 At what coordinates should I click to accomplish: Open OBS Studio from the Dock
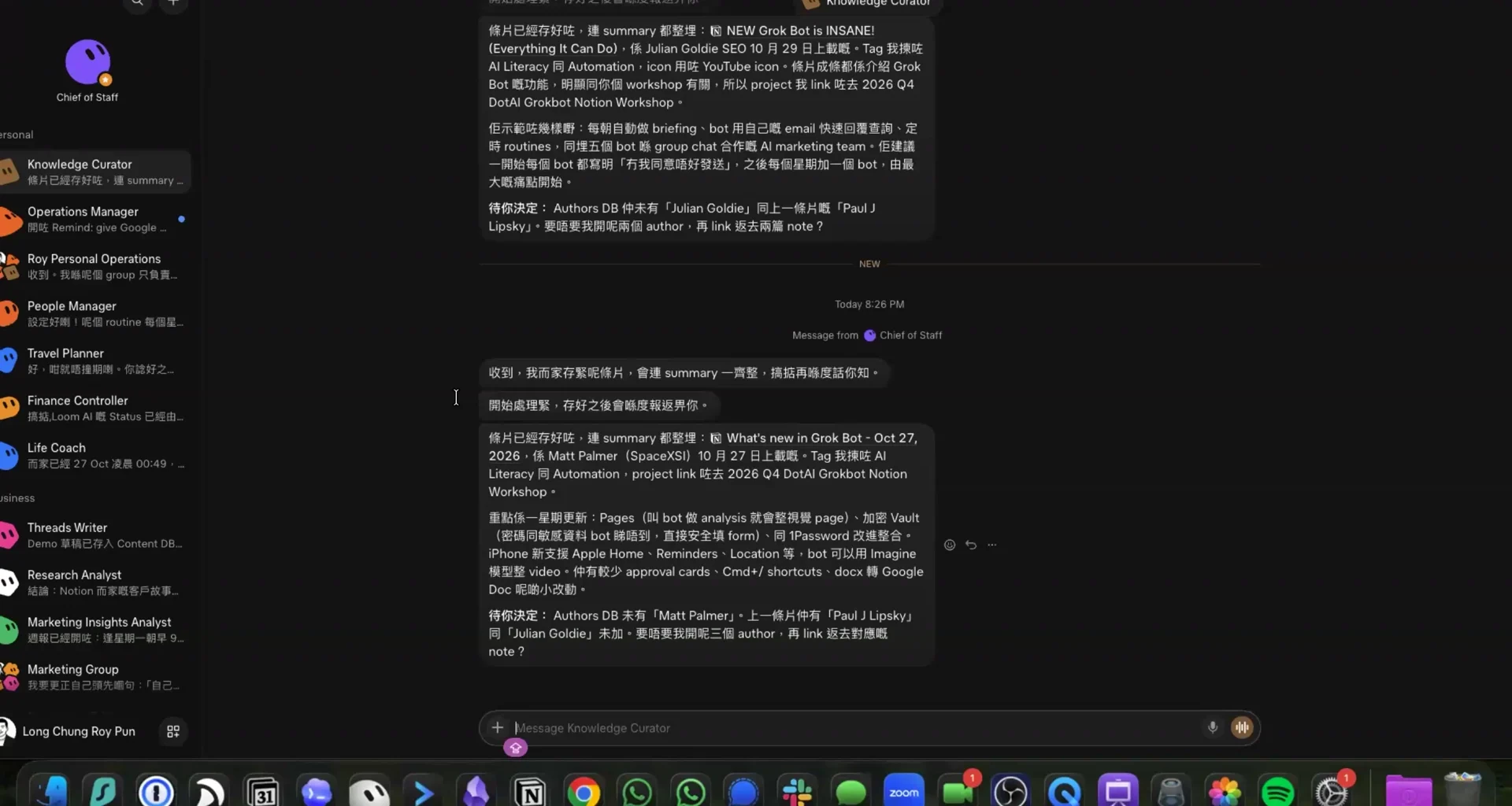[1010, 791]
